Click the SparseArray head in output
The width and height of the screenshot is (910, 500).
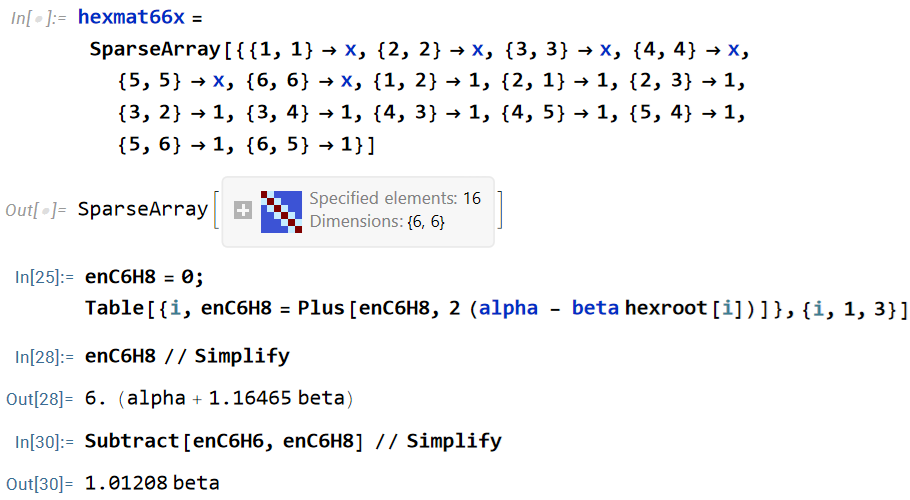(x=143, y=209)
